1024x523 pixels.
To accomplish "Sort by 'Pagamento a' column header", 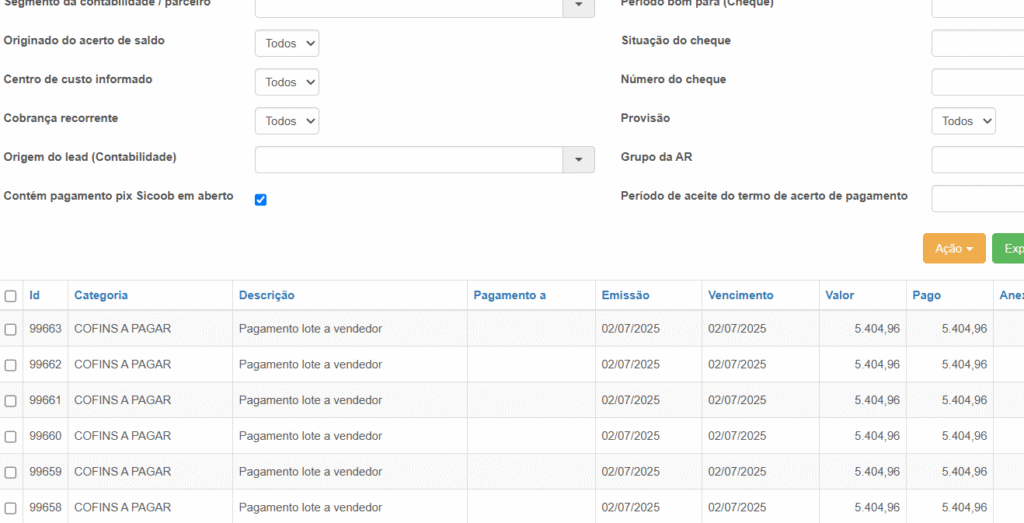I will pos(509,295).
